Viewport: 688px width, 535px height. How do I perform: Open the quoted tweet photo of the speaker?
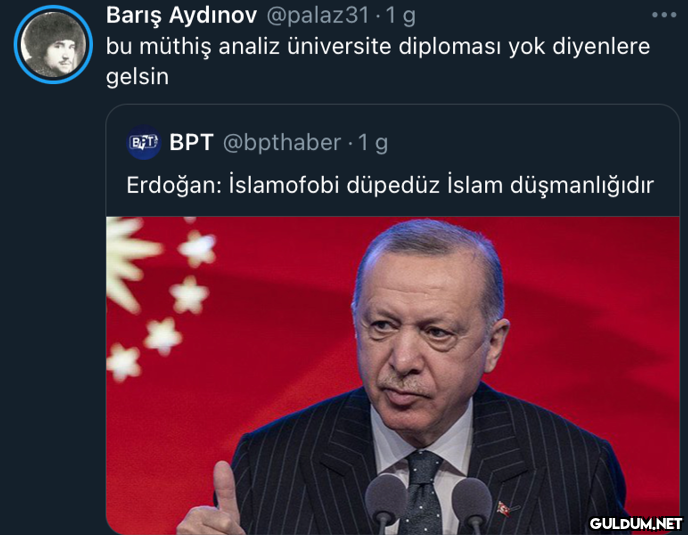pos(393,375)
